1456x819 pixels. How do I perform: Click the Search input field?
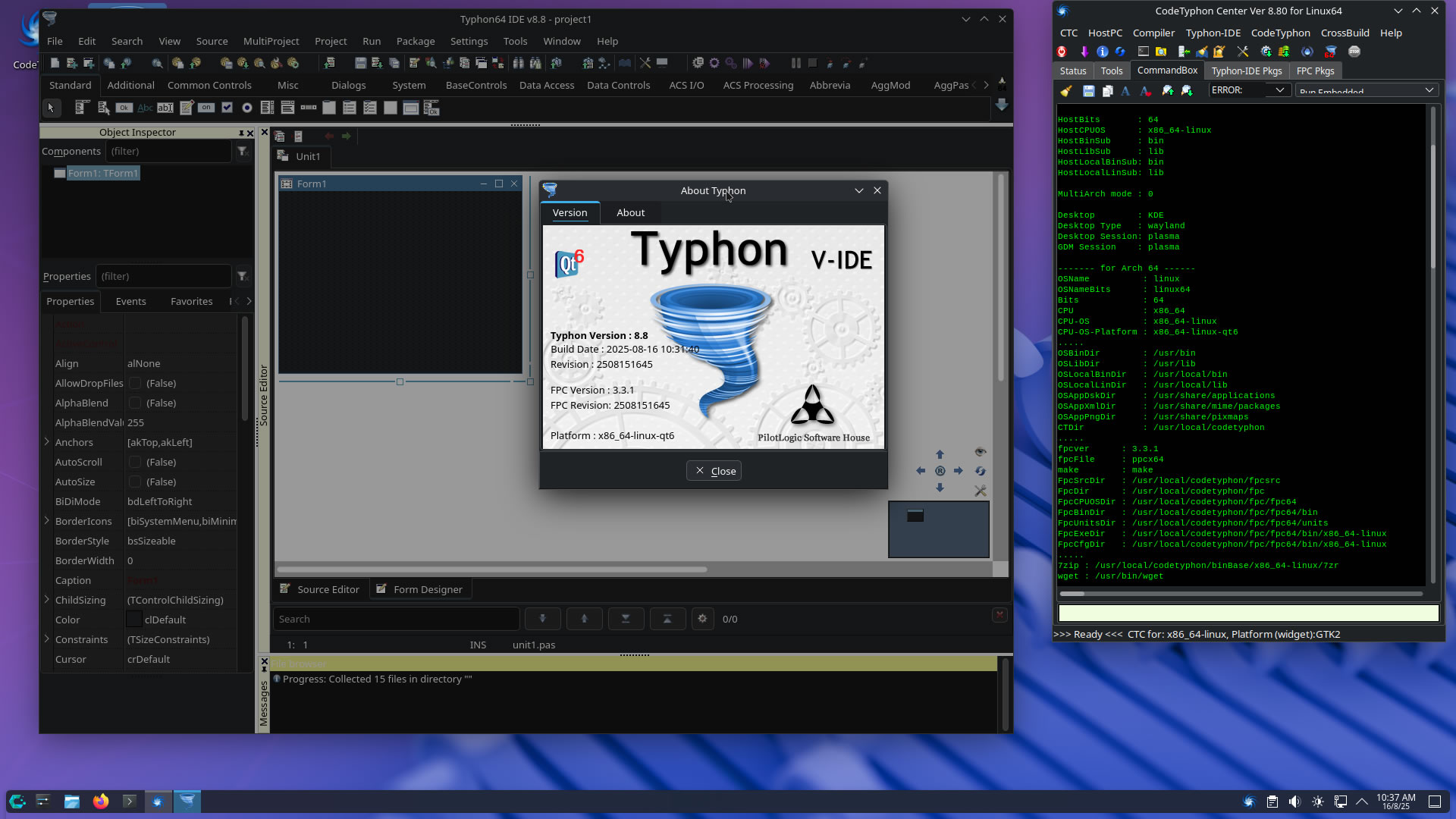pyautogui.click(x=396, y=619)
